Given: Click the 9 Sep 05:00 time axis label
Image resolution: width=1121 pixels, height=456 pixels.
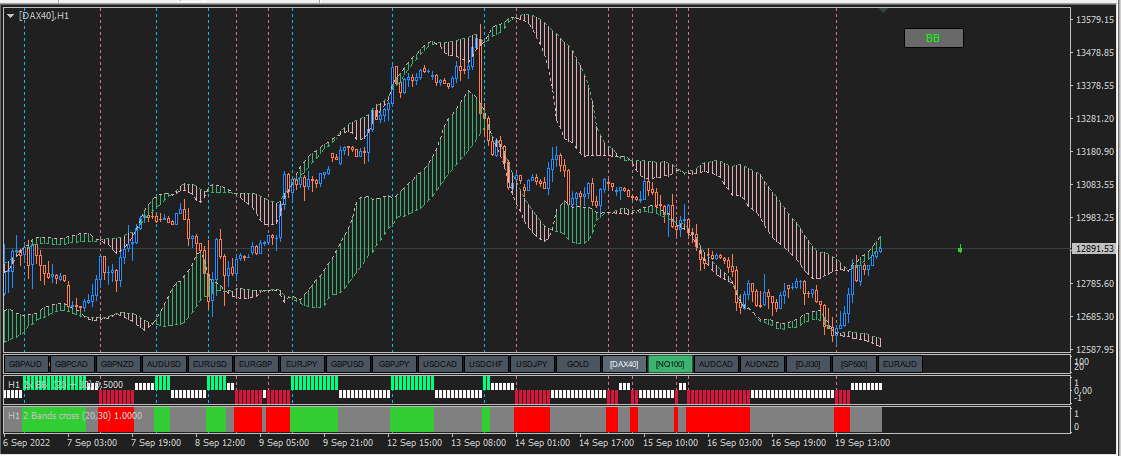Looking at the screenshot, I should 285,443.
